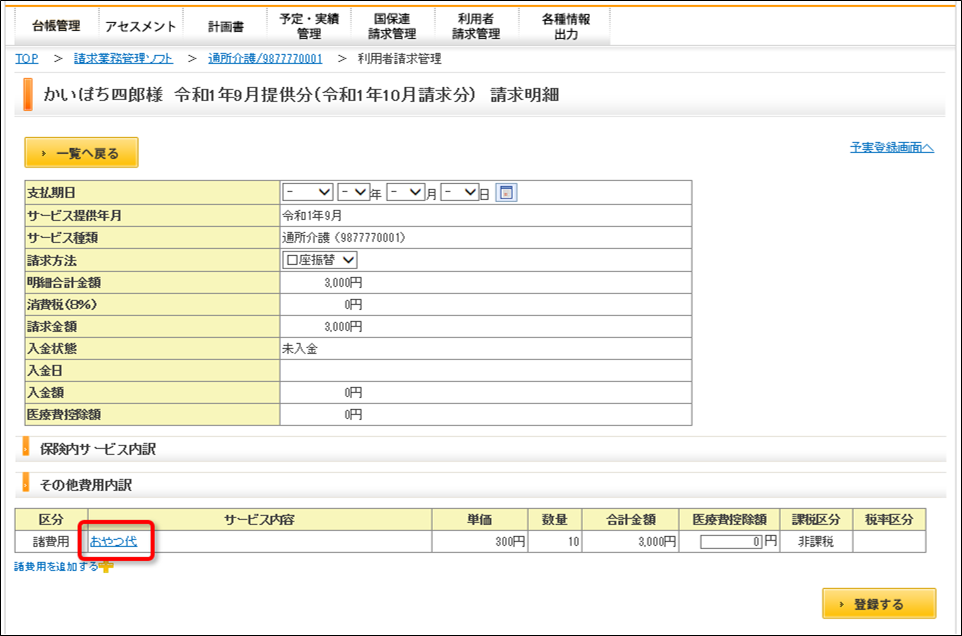Click the 医療費控除額 row 0円 value
962x636 pixels.
point(353,415)
